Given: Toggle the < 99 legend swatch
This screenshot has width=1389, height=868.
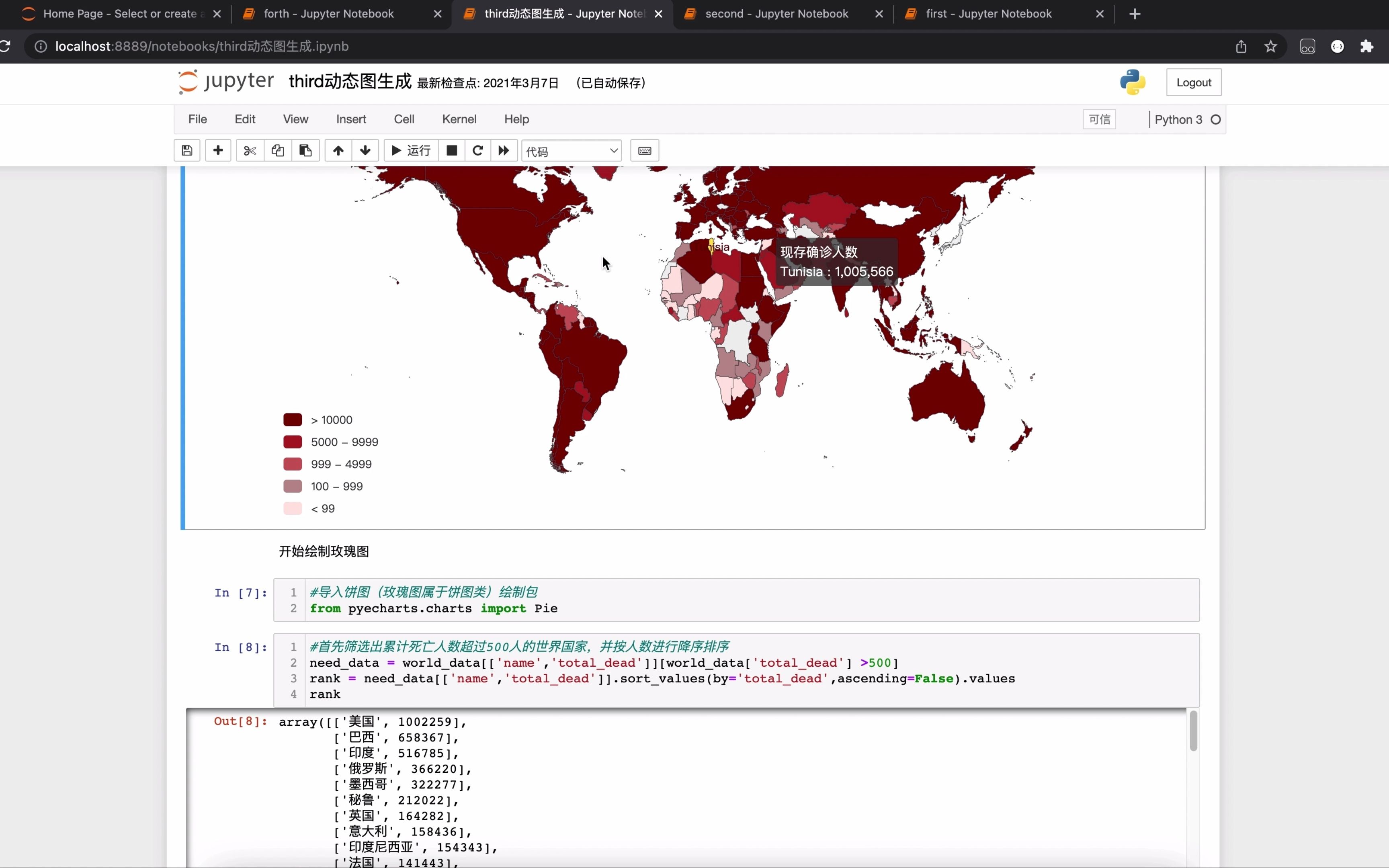Looking at the screenshot, I should click(293, 508).
